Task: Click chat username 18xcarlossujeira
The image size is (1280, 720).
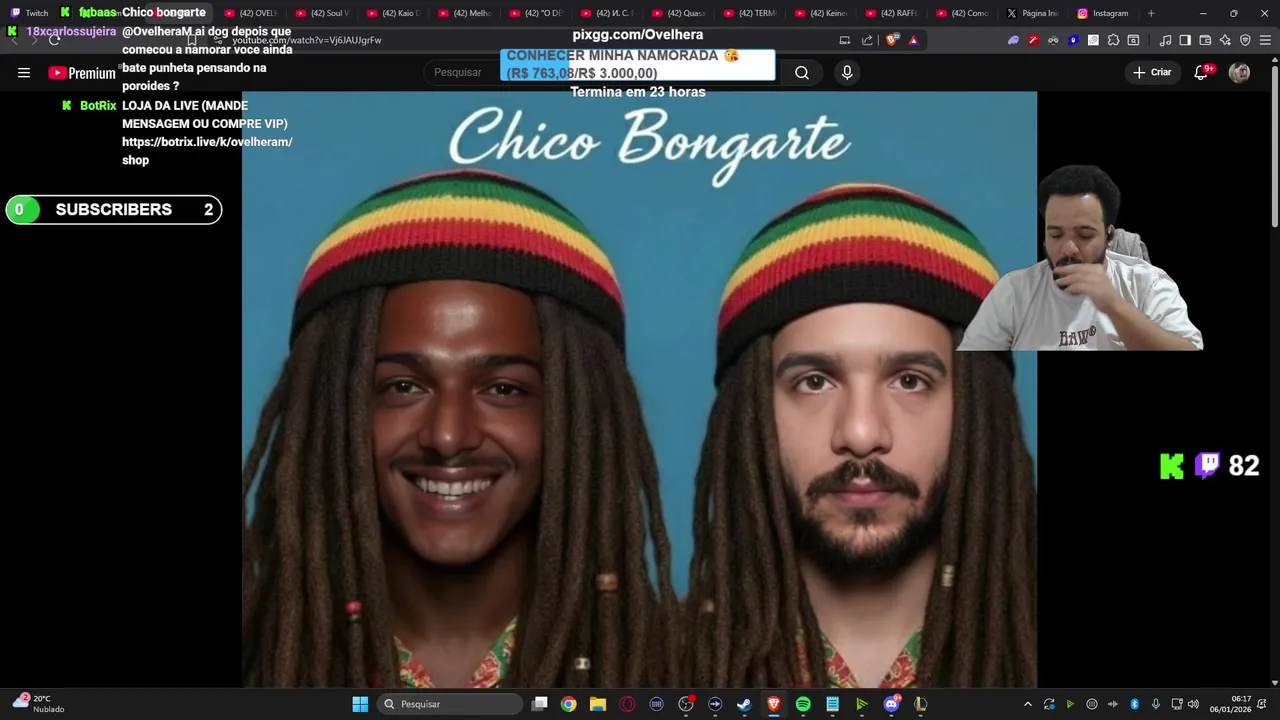Action: (x=71, y=32)
